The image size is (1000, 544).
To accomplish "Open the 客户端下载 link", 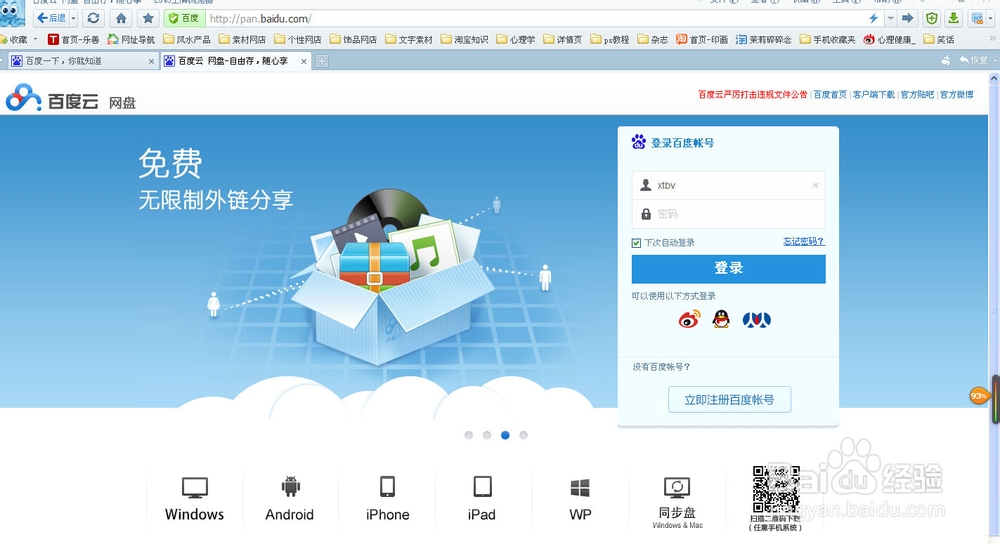I will coord(874,94).
